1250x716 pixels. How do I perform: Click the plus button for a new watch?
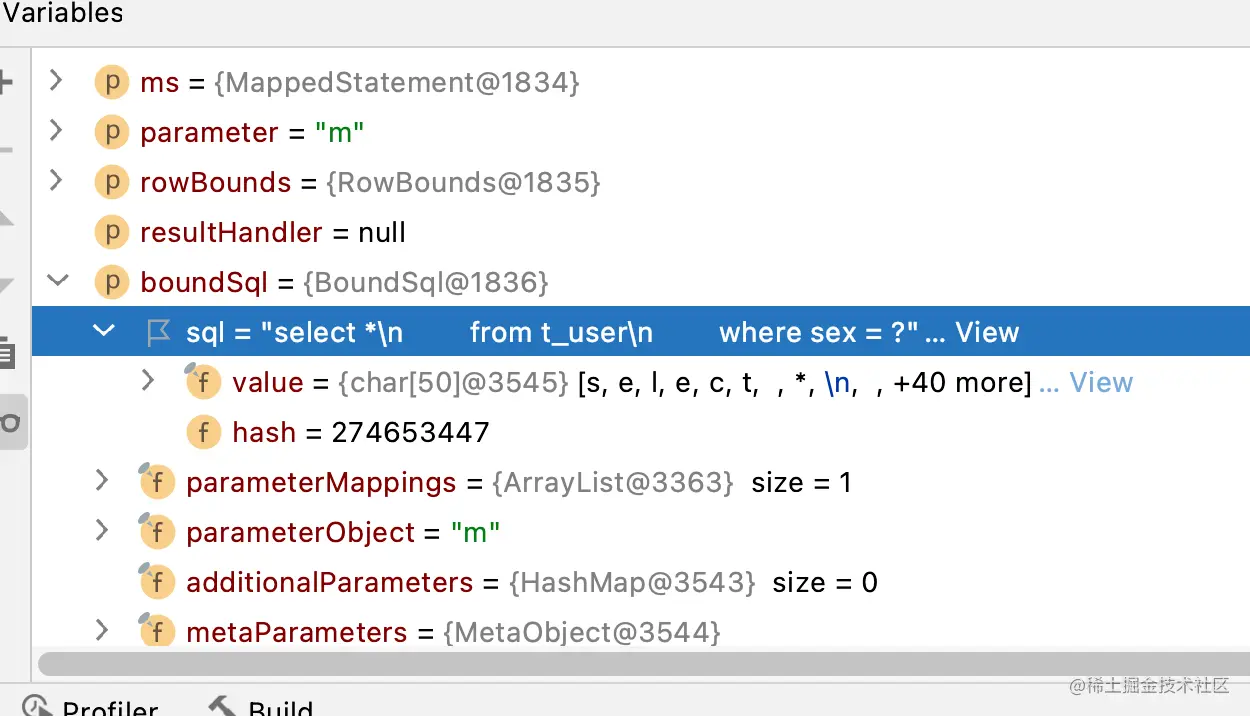click(x=6, y=82)
